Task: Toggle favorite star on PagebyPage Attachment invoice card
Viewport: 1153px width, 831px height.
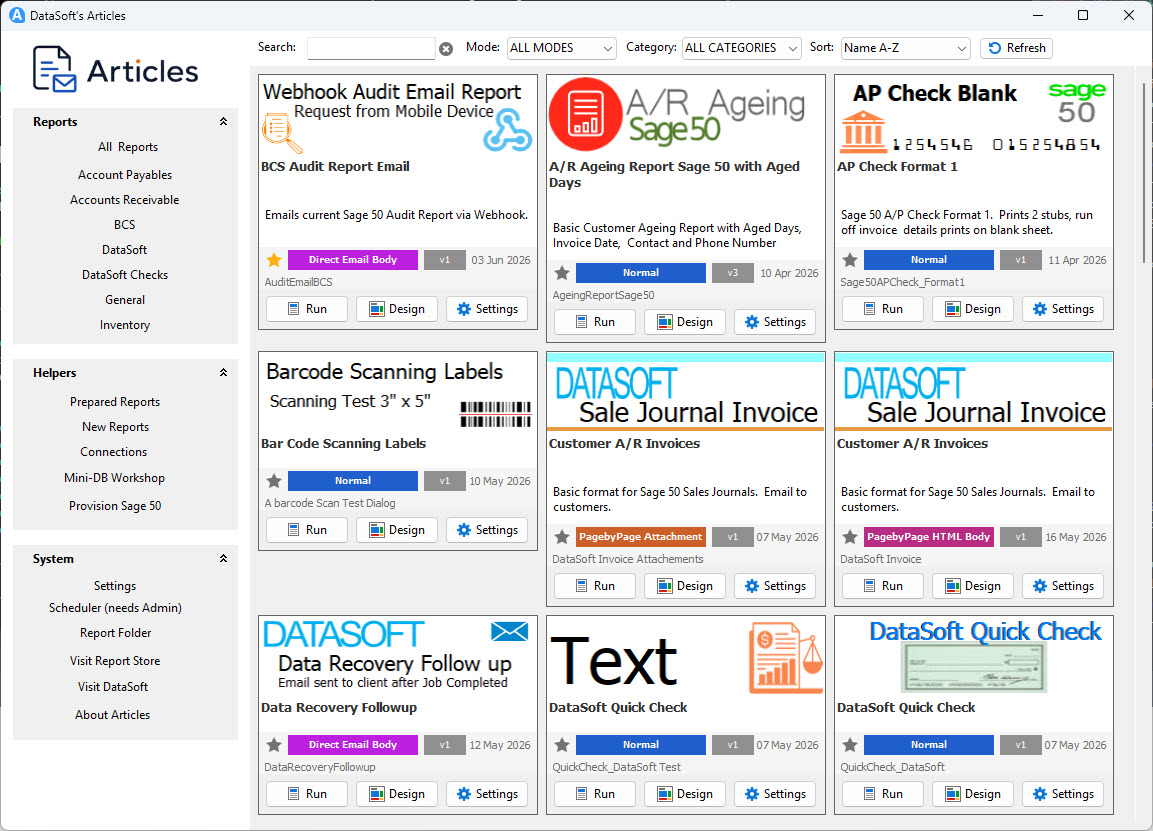Action: [562, 537]
